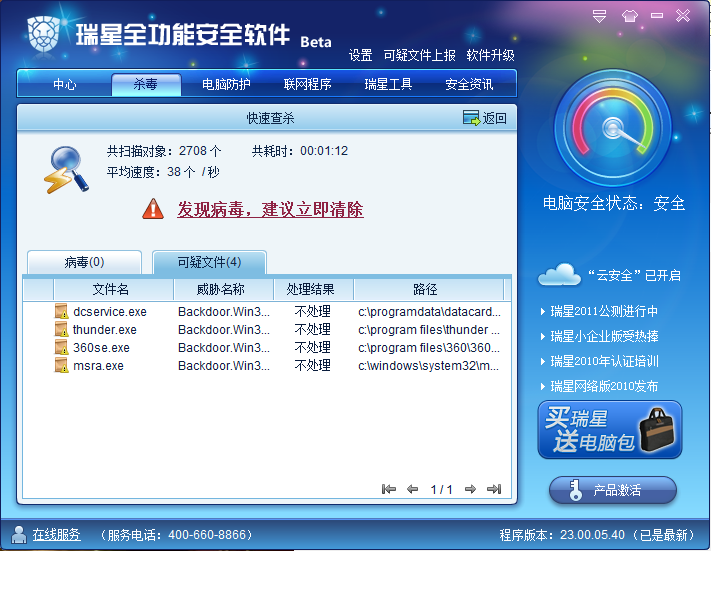Open the 联网程序 tab

(307, 84)
